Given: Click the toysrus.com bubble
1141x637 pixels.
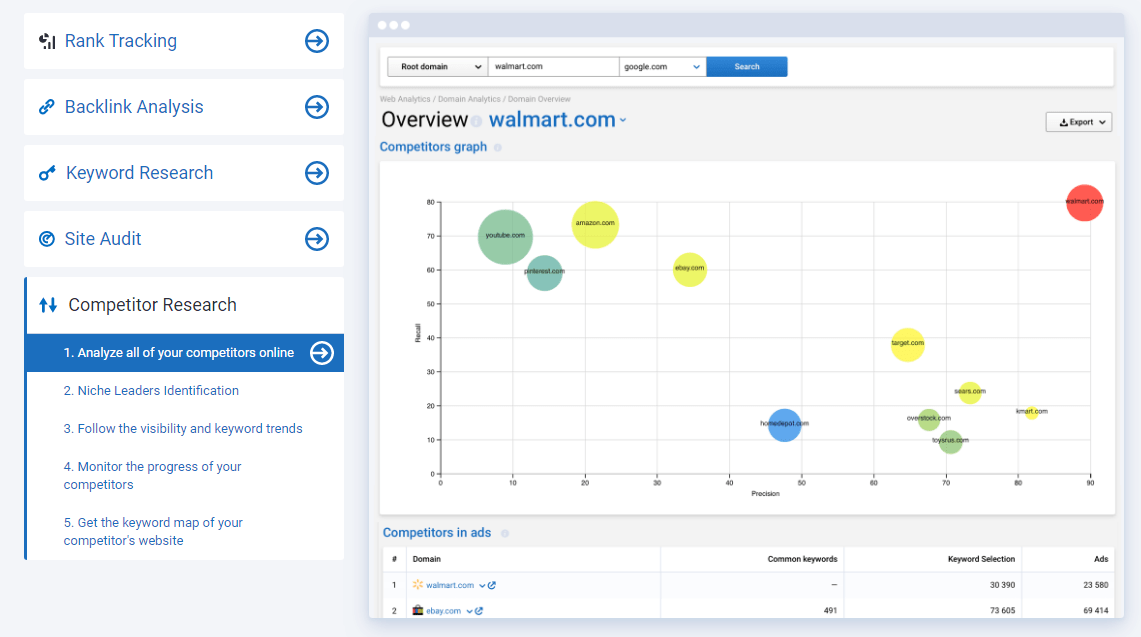Looking at the screenshot, I should (x=950, y=441).
